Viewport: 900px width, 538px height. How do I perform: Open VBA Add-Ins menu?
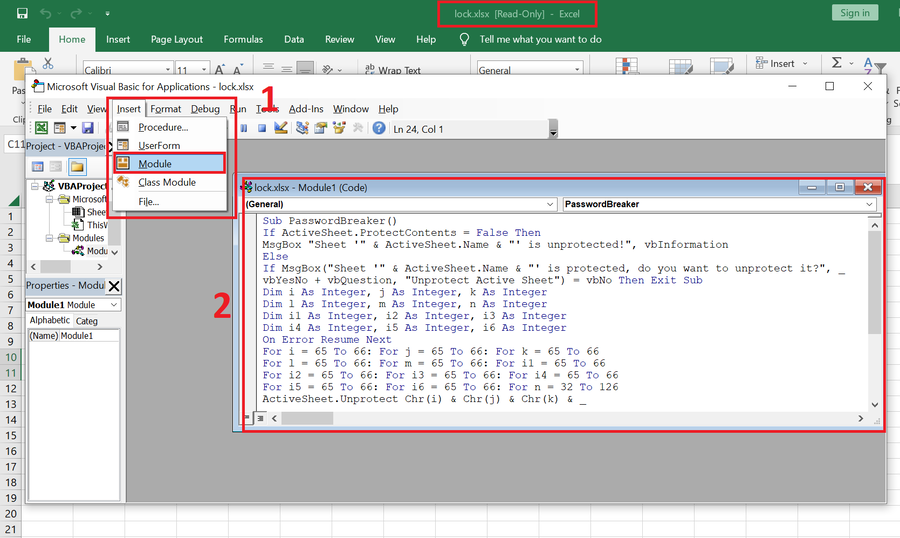(306, 109)
